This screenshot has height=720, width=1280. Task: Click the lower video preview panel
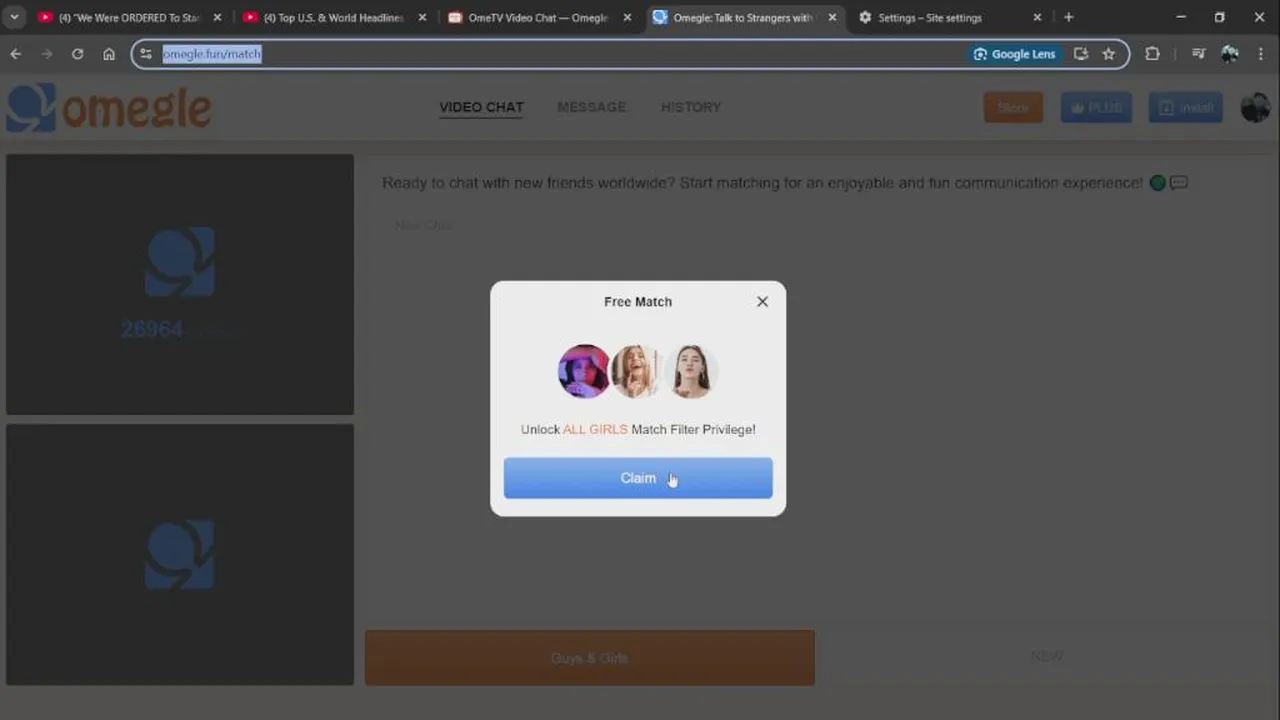[180, 555]
